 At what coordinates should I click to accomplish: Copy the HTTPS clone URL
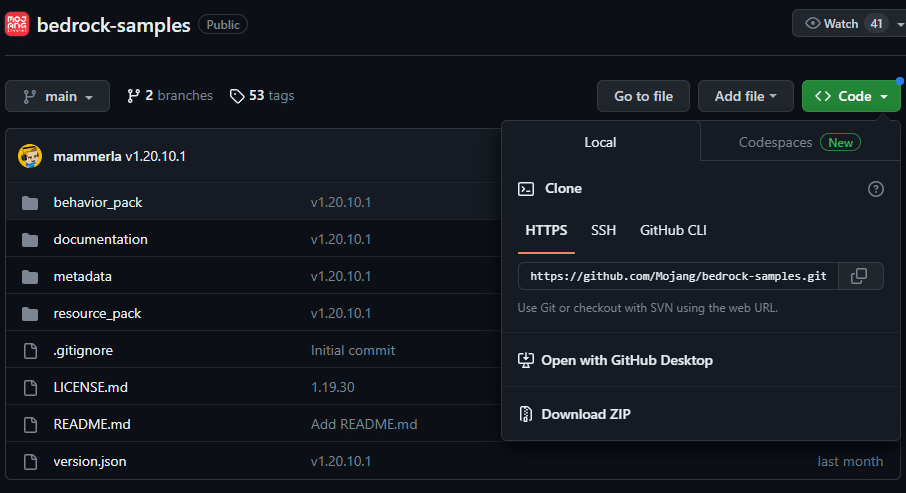pyautogui.click(x=859, y=276)
